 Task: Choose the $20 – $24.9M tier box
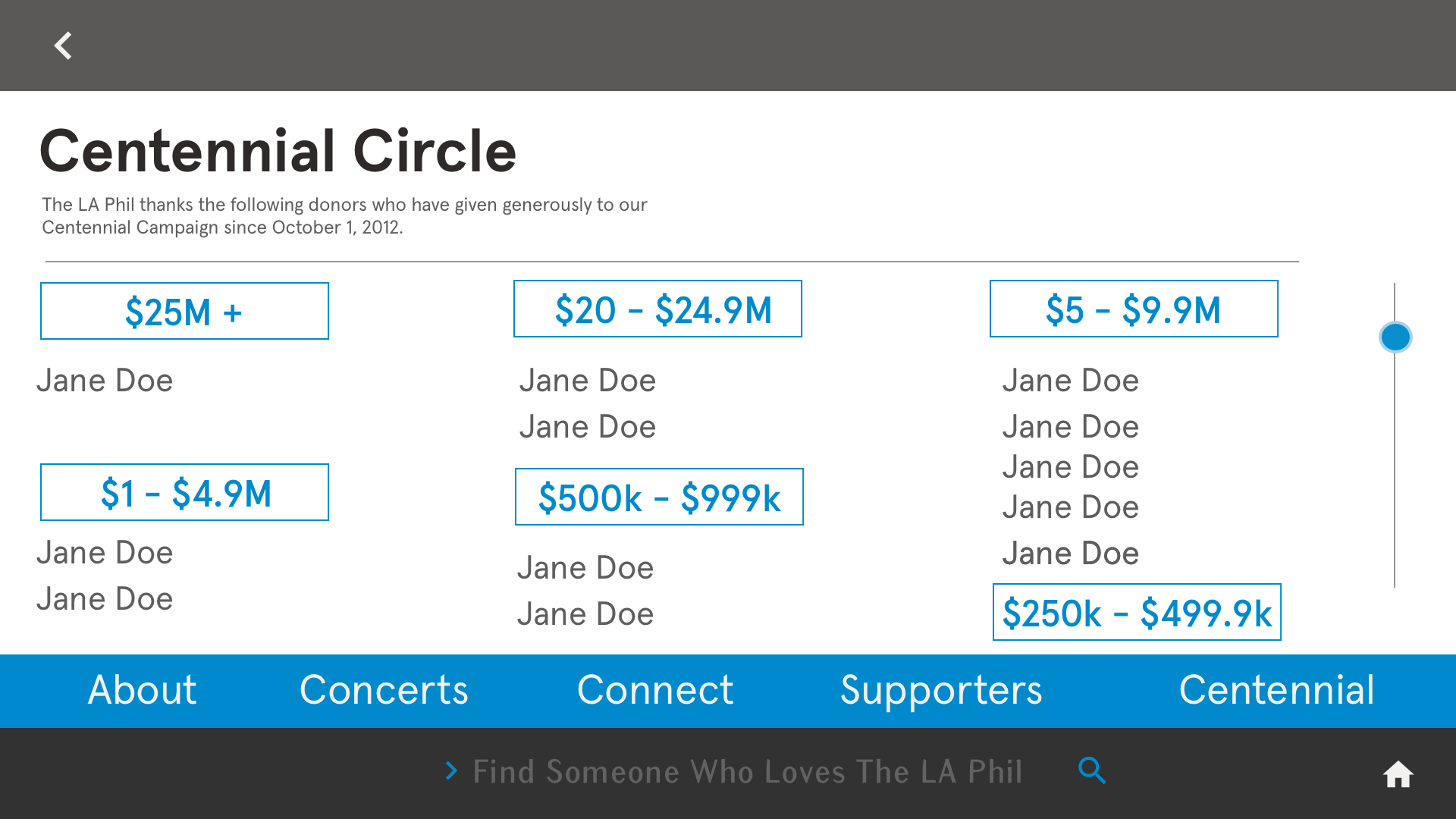click(x=657, y=309)
